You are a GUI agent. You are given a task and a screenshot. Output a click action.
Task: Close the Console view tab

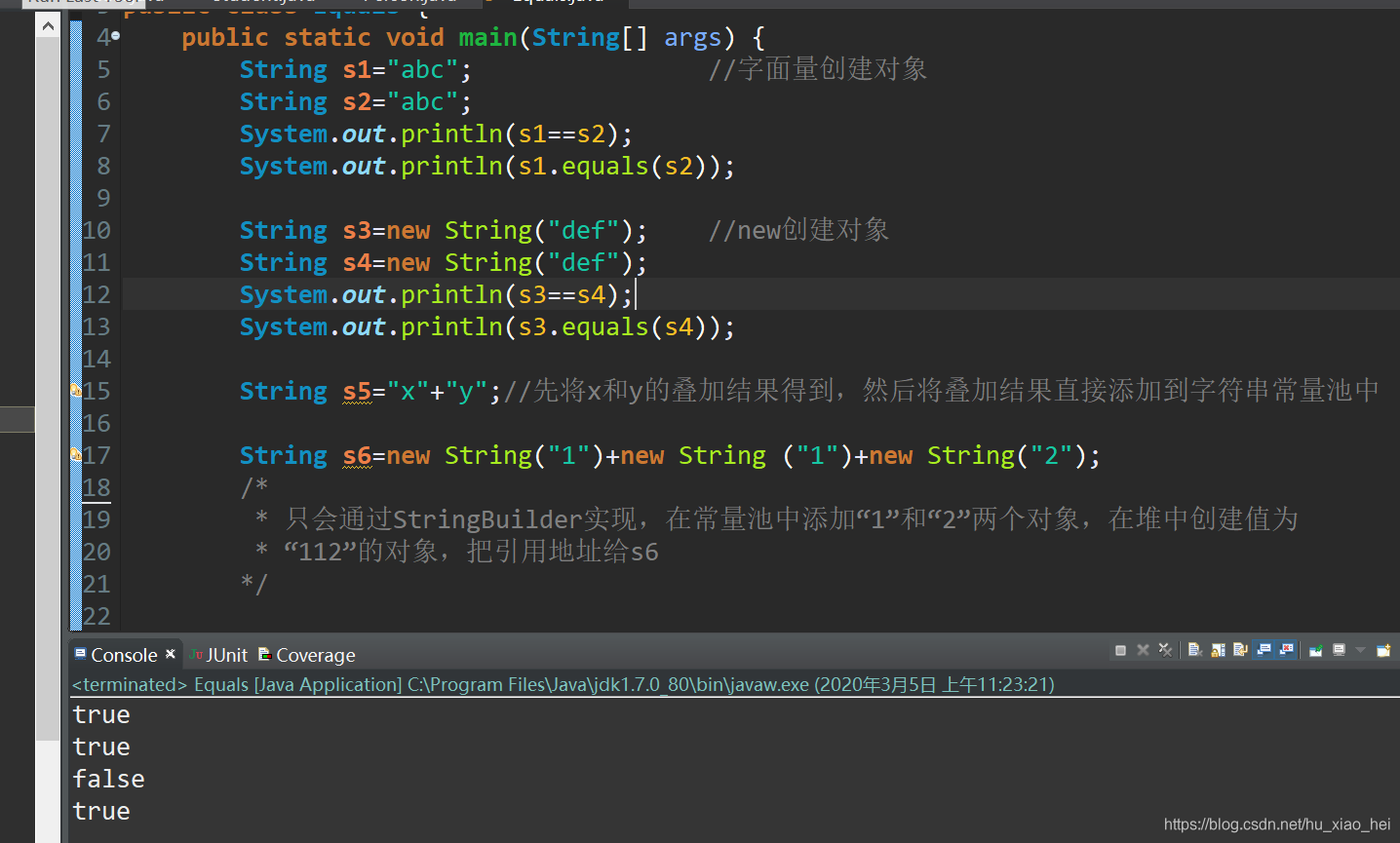click(171, 654)
